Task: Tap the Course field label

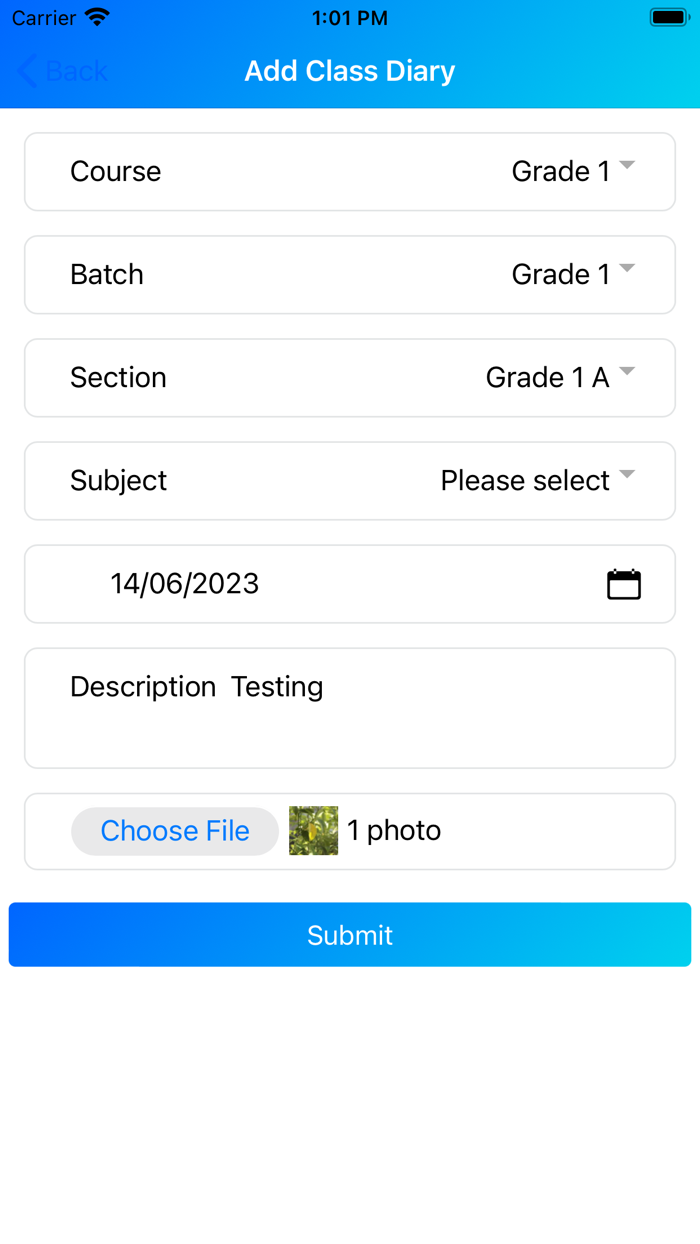Action: [x=115, y=172]
